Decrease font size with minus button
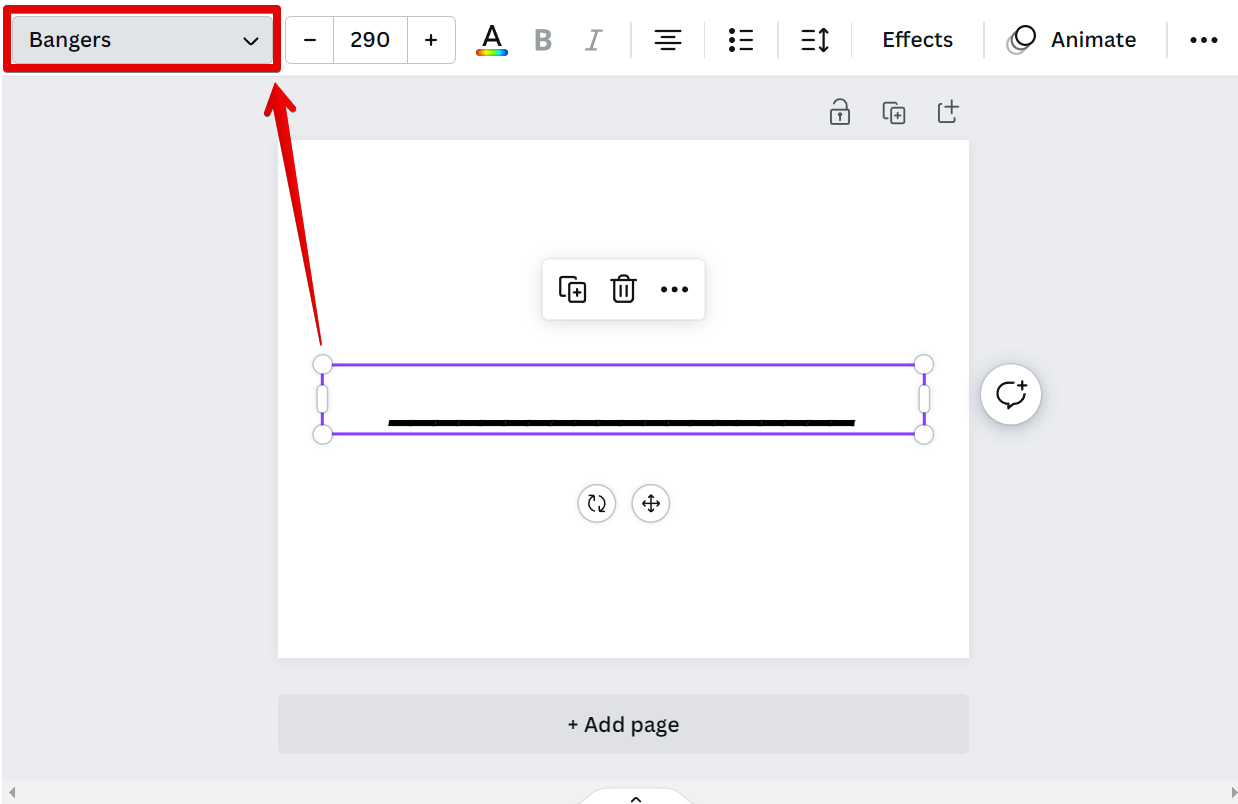Image resolution: width=1238 pixels, height=804 pixels. coord(310,40)
